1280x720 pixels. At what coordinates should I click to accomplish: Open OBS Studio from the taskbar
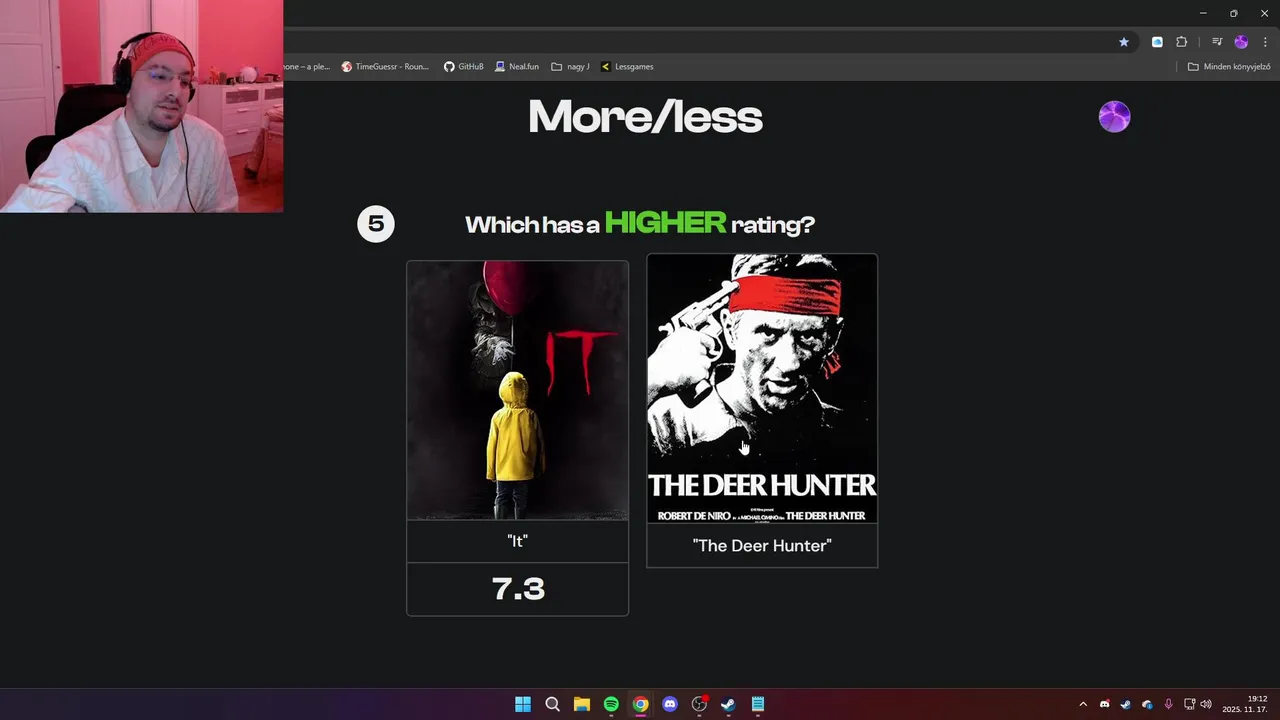699,704
